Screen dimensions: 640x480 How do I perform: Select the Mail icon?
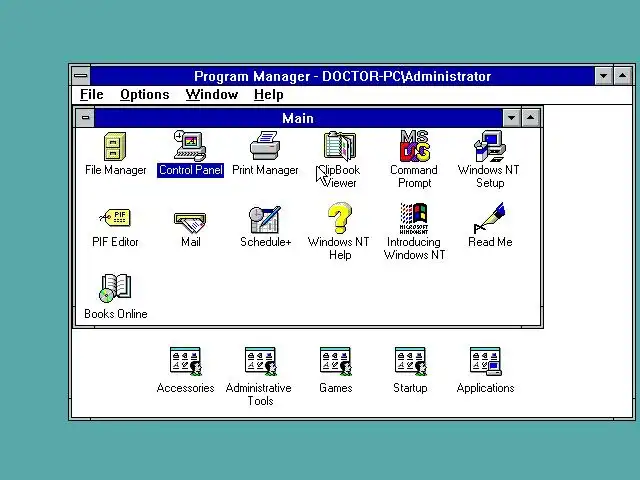click(190, 222)
